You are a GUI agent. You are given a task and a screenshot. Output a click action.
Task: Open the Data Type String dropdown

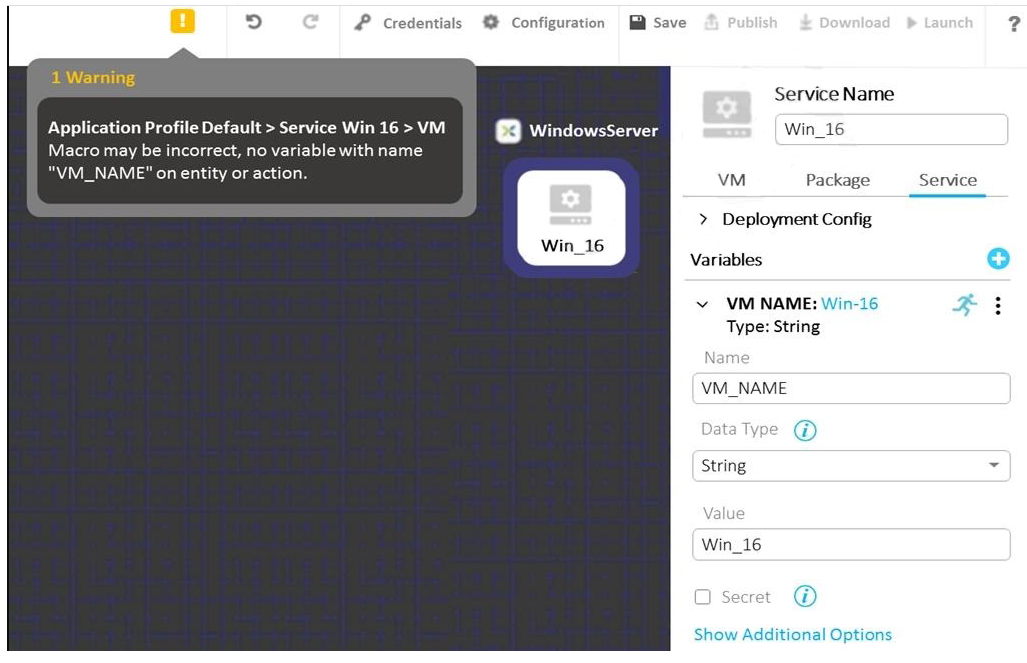pyautogui.click(x=850, y=466)
